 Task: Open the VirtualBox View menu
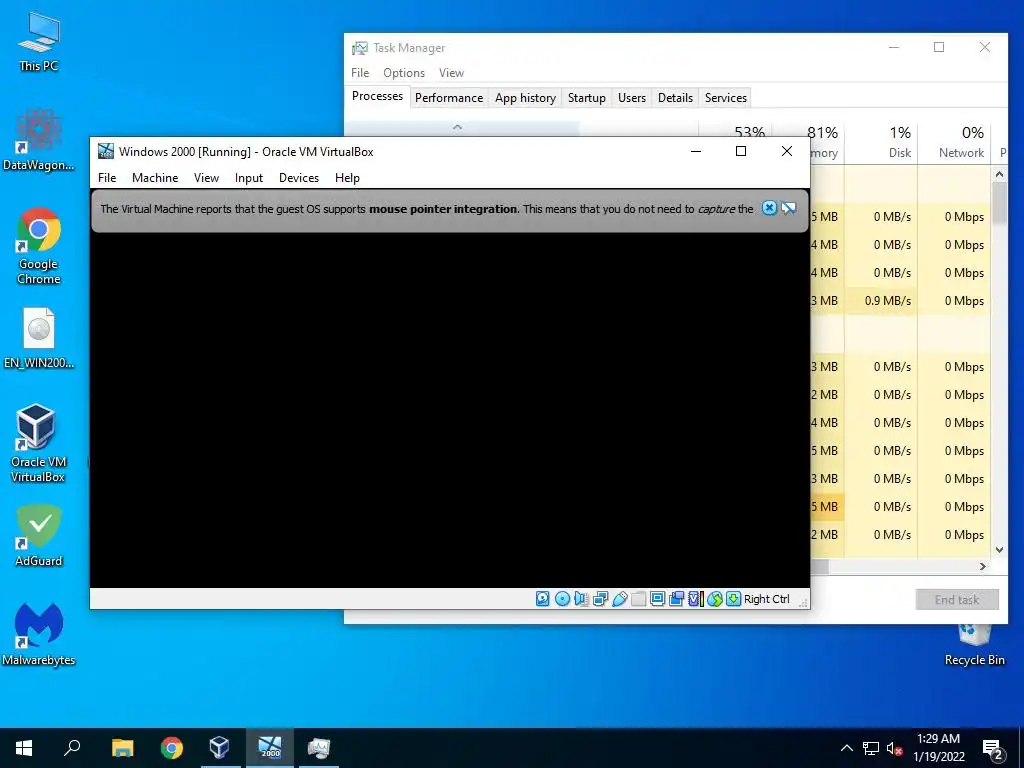click(x=206, y=178)
